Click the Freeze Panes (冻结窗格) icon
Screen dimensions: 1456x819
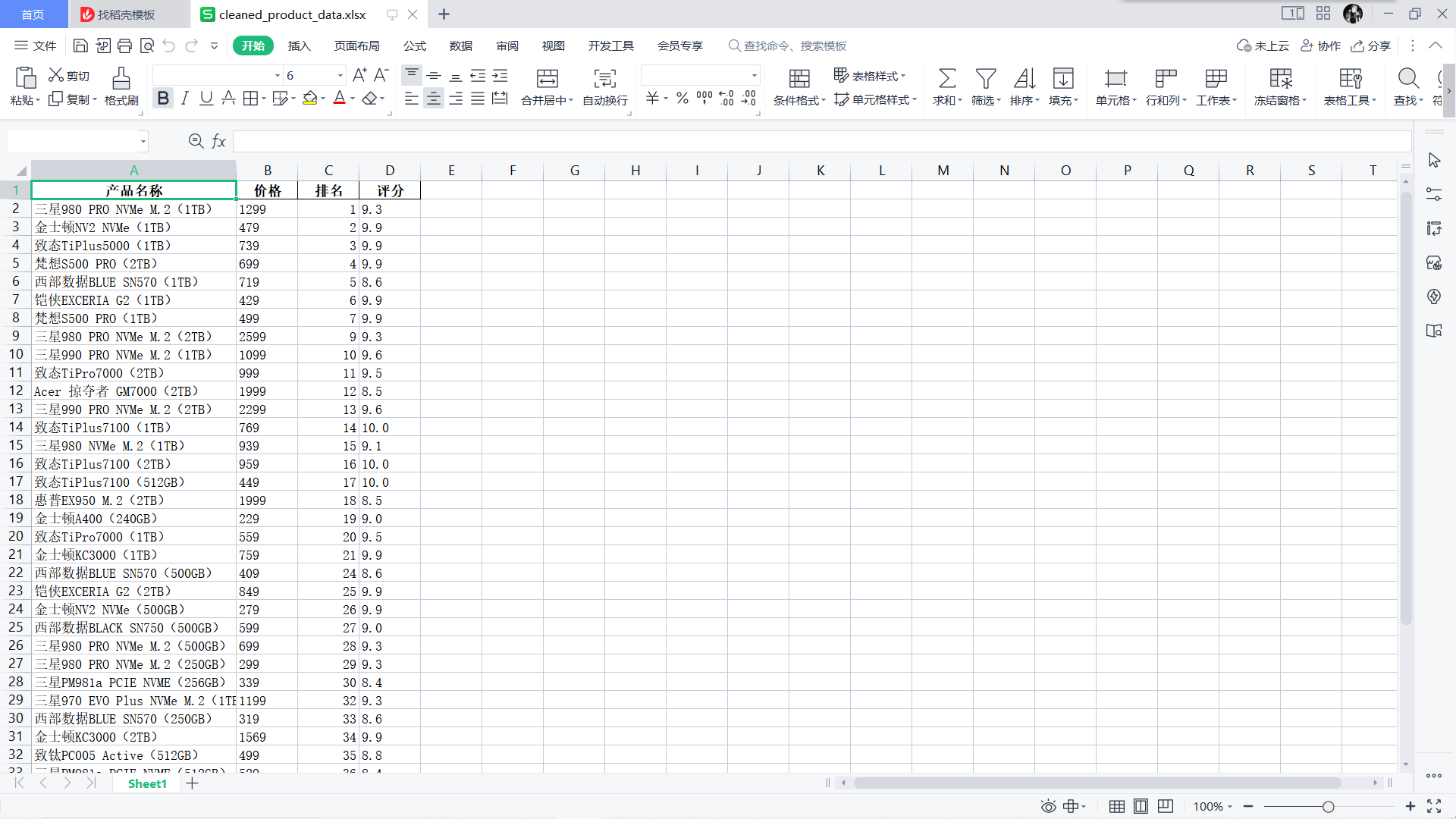1280,78
